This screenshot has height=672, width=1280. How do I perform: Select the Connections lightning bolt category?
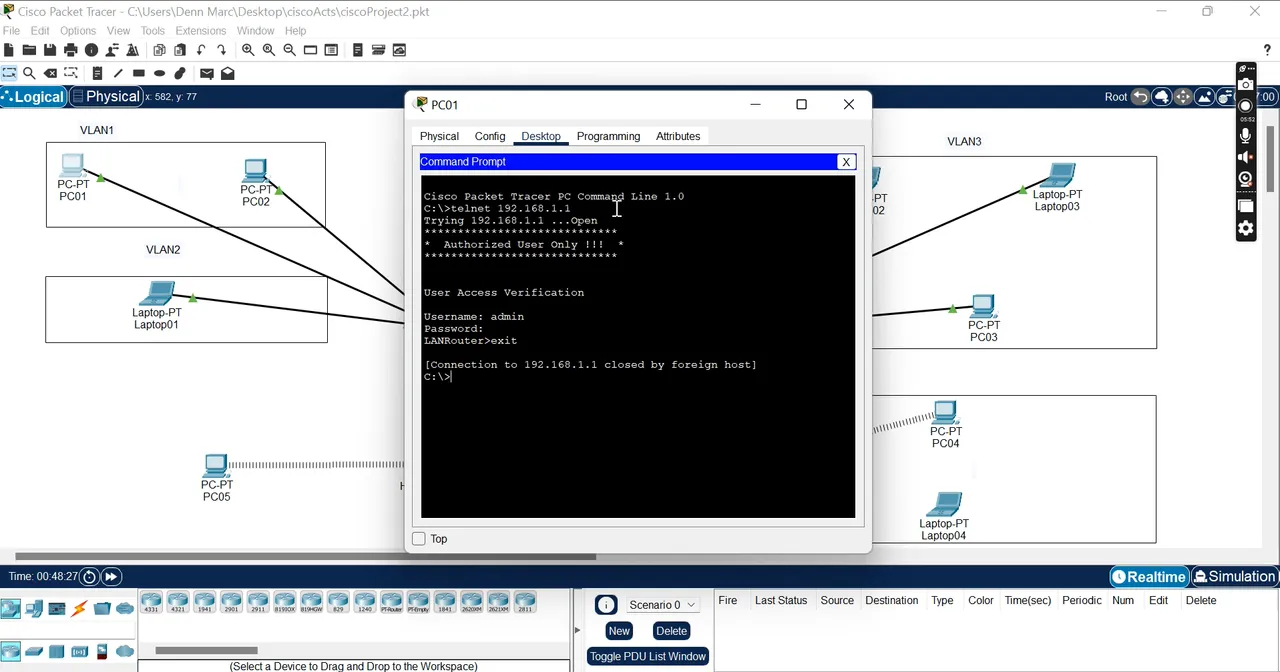[x=79, y=608]
